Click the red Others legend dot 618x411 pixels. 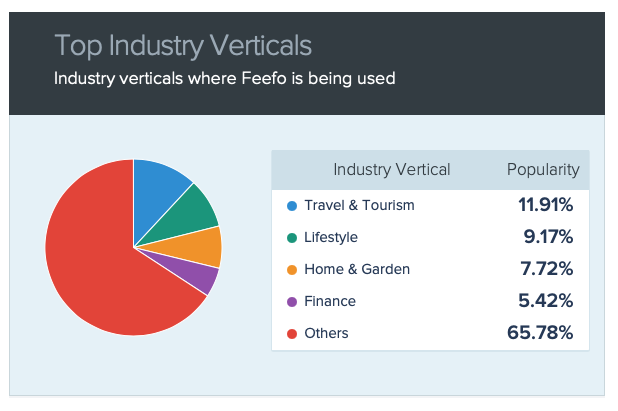point(292,334)
